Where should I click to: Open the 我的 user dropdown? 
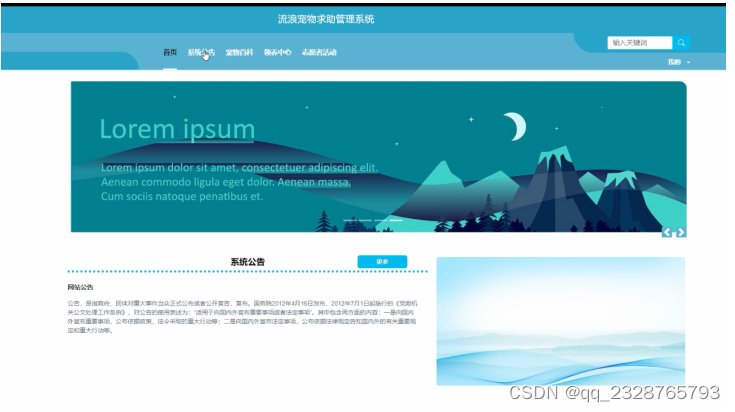click(678, 62)
